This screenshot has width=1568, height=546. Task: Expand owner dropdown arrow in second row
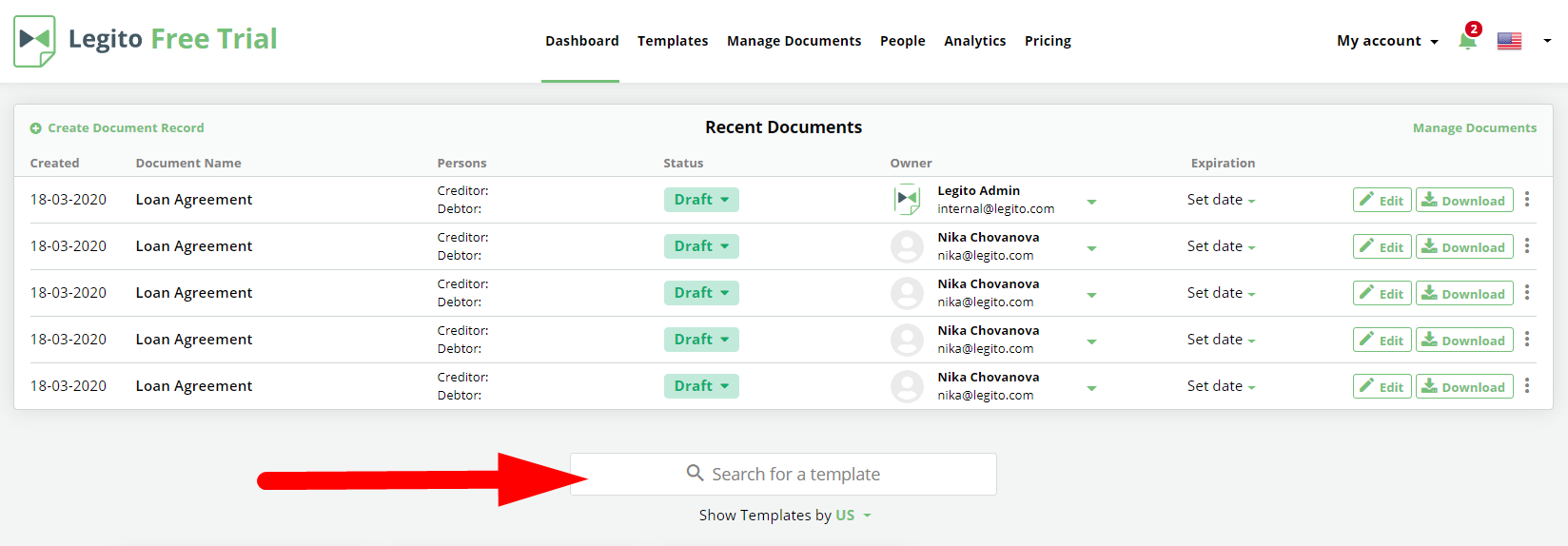[x=1091, y=248]
